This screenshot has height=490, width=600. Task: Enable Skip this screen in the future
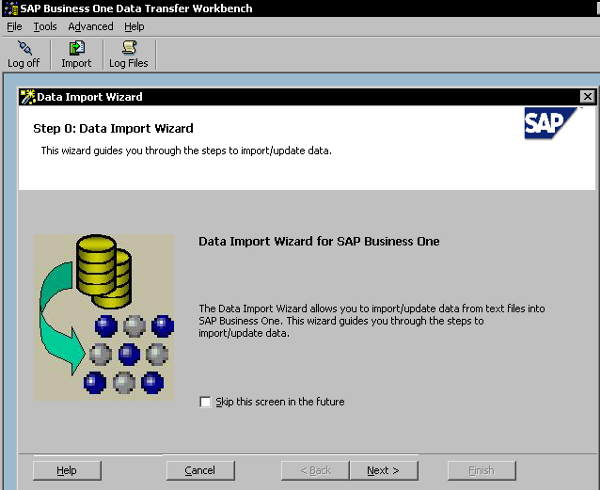[x=205, y=402]
